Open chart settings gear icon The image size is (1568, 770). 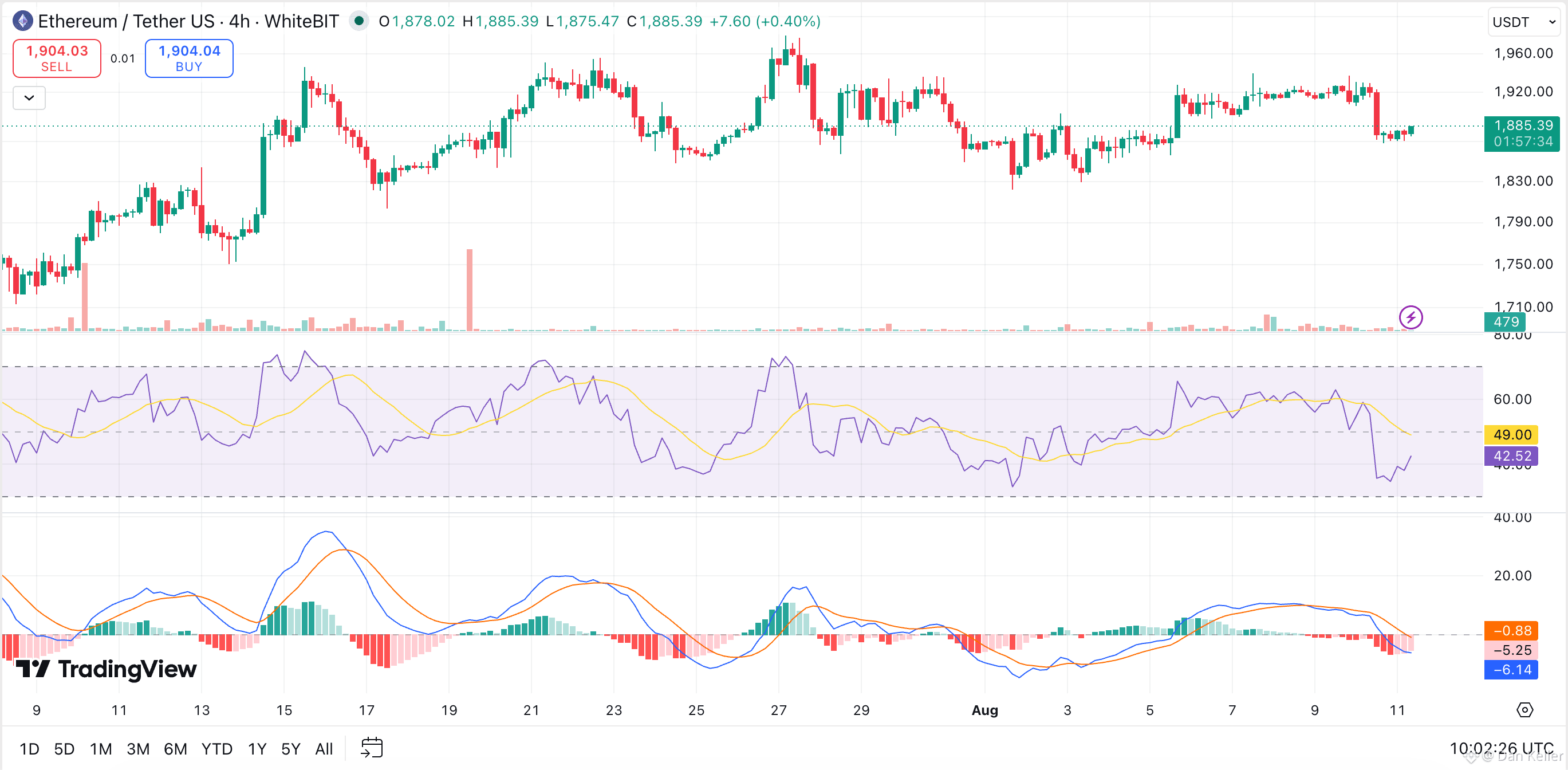(x=1524, y=710)
